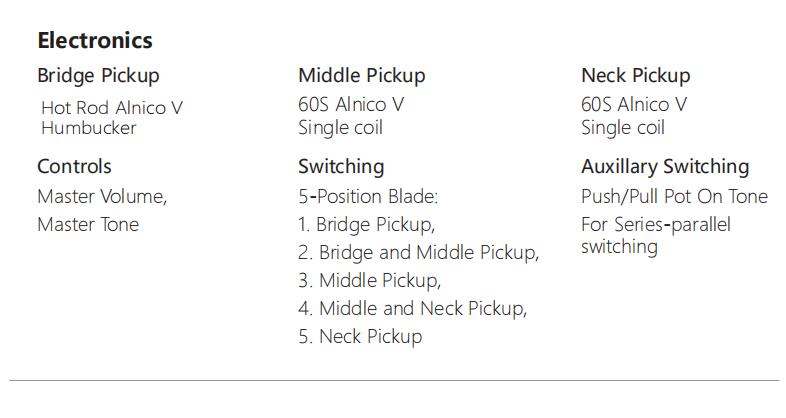Screen dimensions: 786x418
Task: Click 60S Alnico V under Neck Pickup
Action: pyautogui.click(x=634, y=104)
